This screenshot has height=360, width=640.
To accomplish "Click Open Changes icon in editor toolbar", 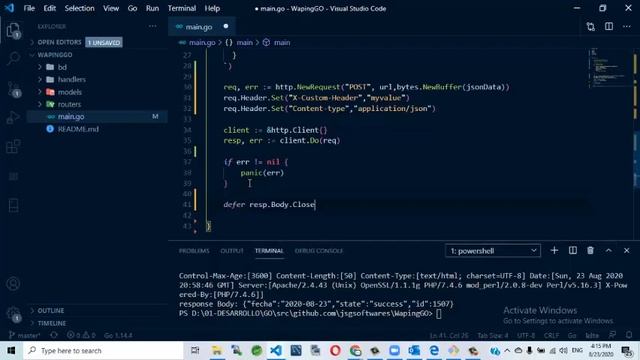I will pyautogui.click(x=591, y=27).
